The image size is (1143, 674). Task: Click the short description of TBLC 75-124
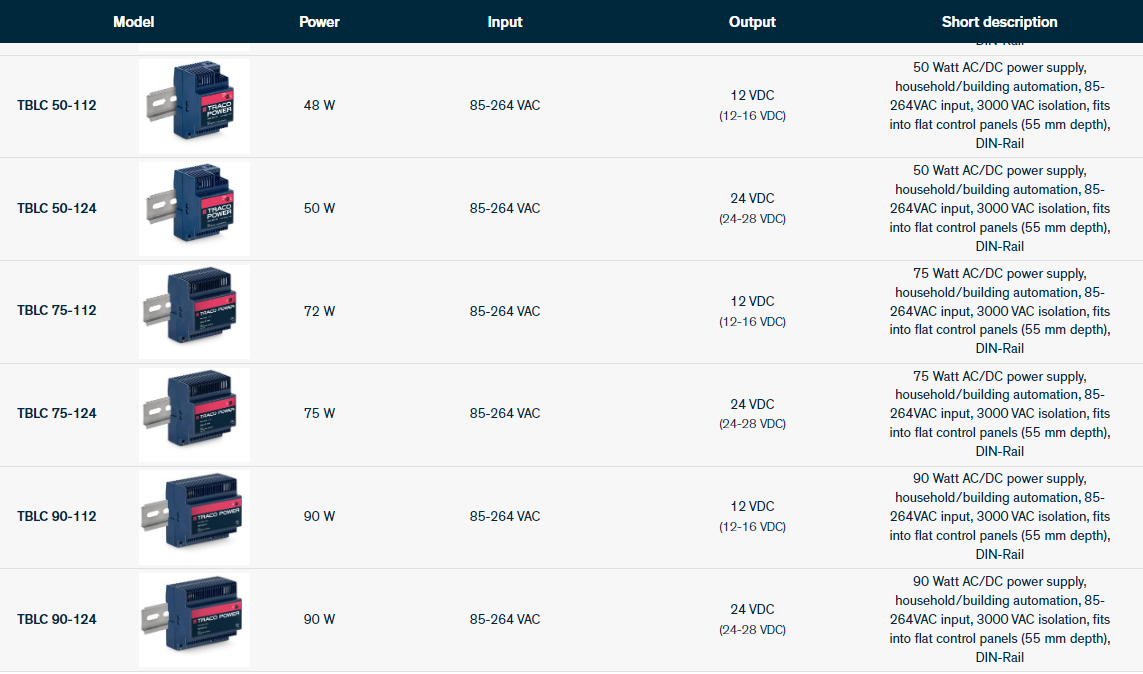pos(999,414)
